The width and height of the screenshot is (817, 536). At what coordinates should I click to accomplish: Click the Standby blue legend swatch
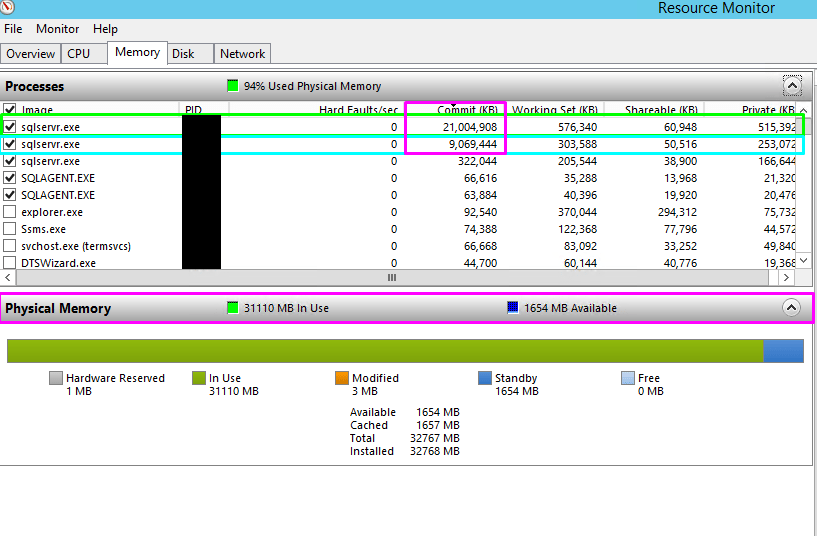coord(485,378)
